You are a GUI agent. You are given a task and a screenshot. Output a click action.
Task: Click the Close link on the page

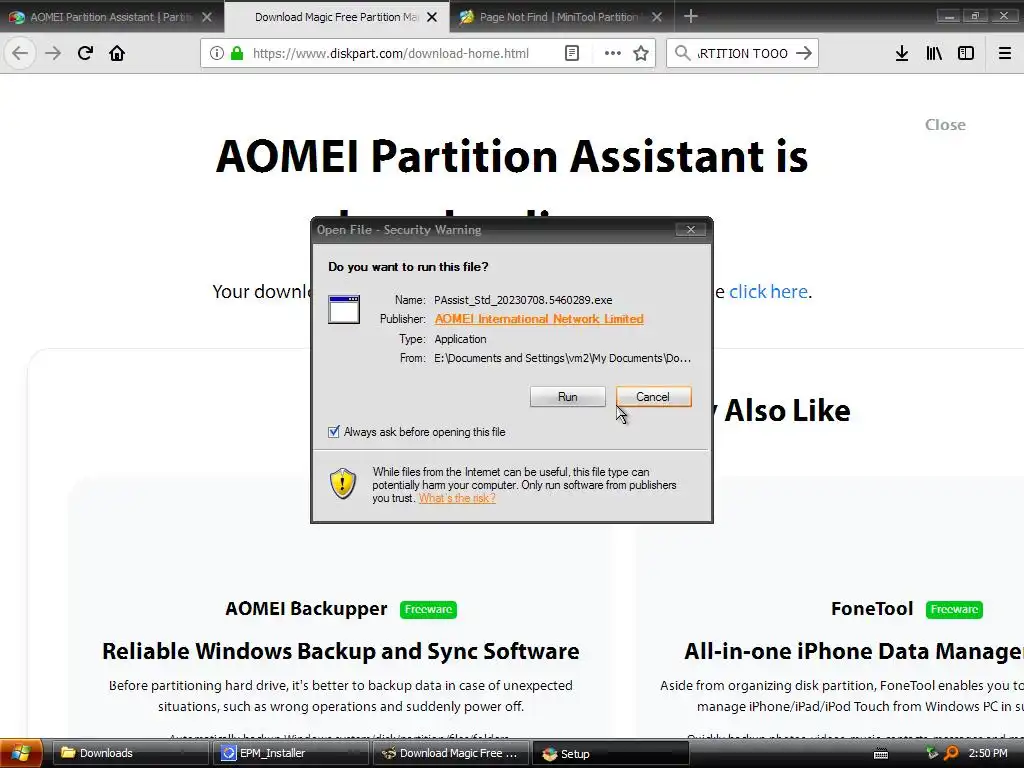tap(945, 125)
